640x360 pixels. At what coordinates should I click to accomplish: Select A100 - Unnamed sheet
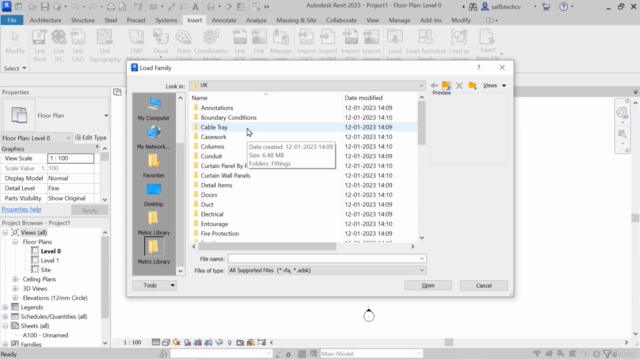[x=45, y=335]
